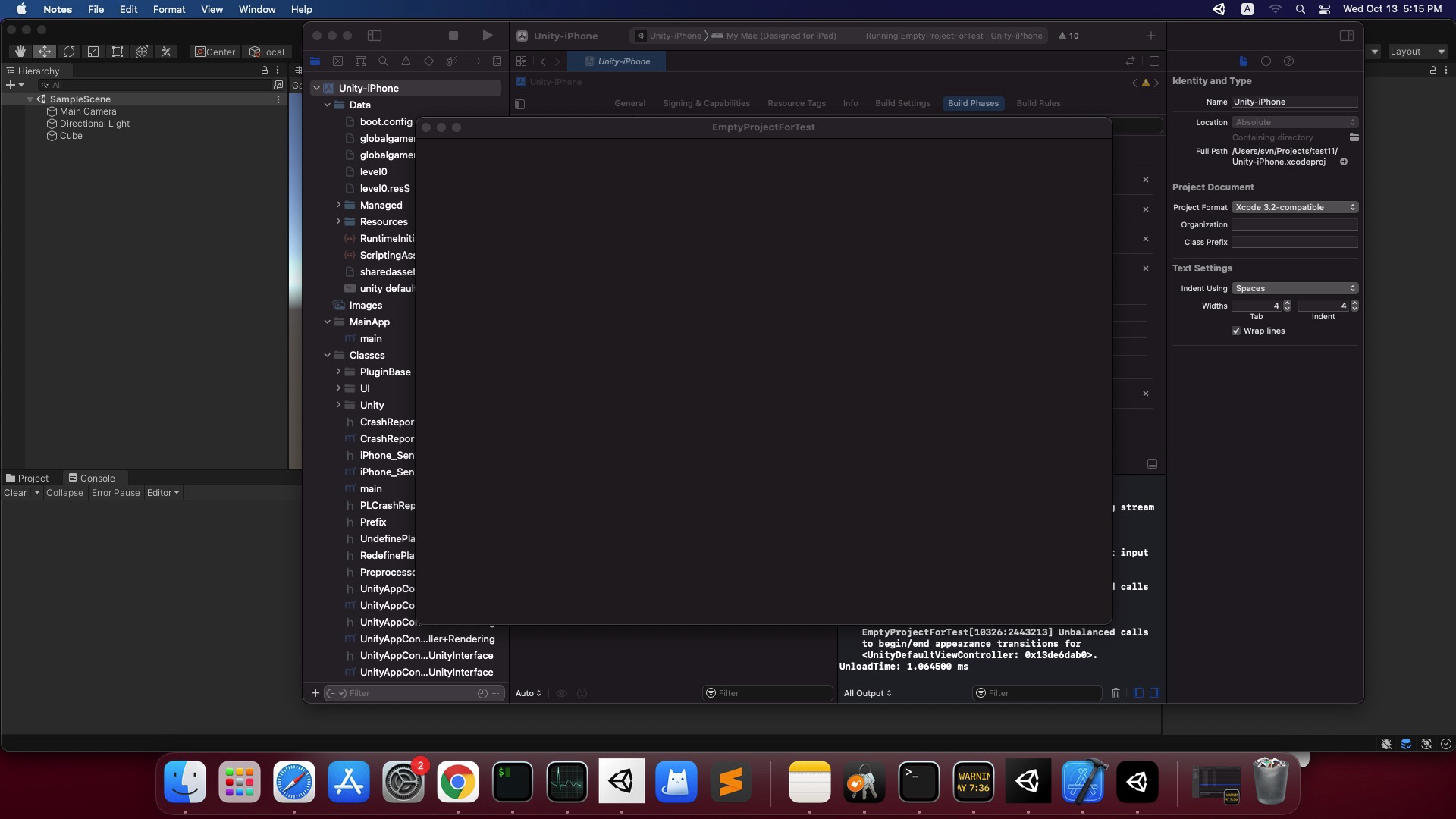
Task: Toggle console pane in debug area
Action: pos(1154,693)
